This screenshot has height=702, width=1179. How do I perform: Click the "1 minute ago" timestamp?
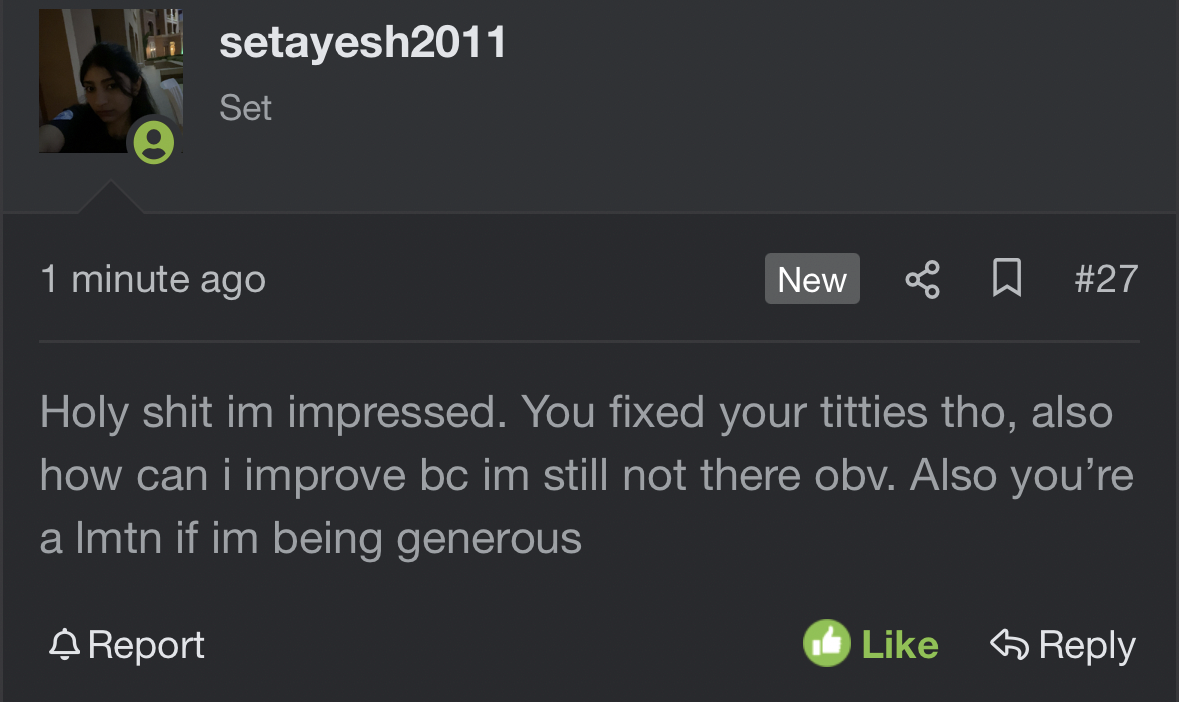pyautogui.click(x=153, y=279)
